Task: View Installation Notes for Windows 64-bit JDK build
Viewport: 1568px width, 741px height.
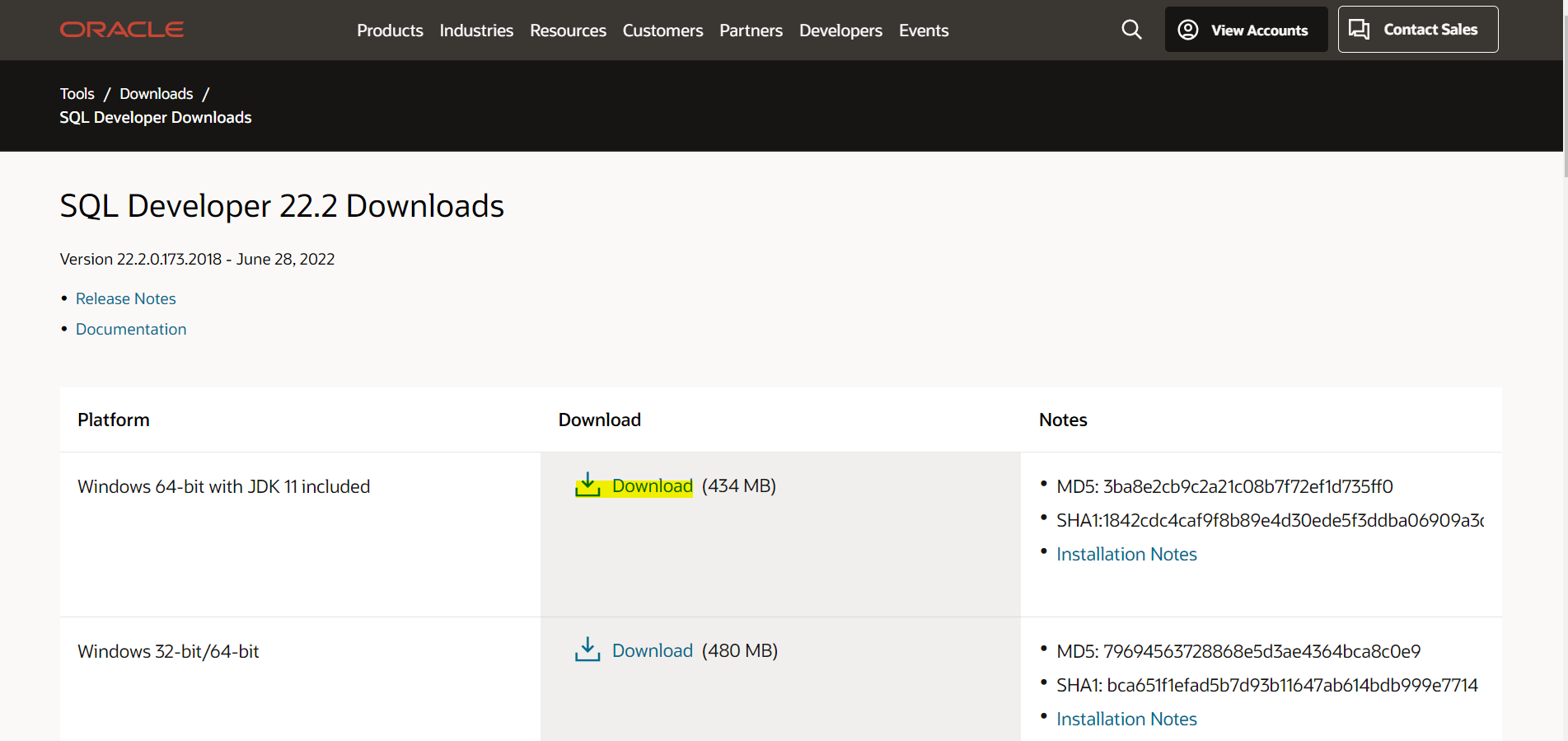Action: click(1126, 554)
